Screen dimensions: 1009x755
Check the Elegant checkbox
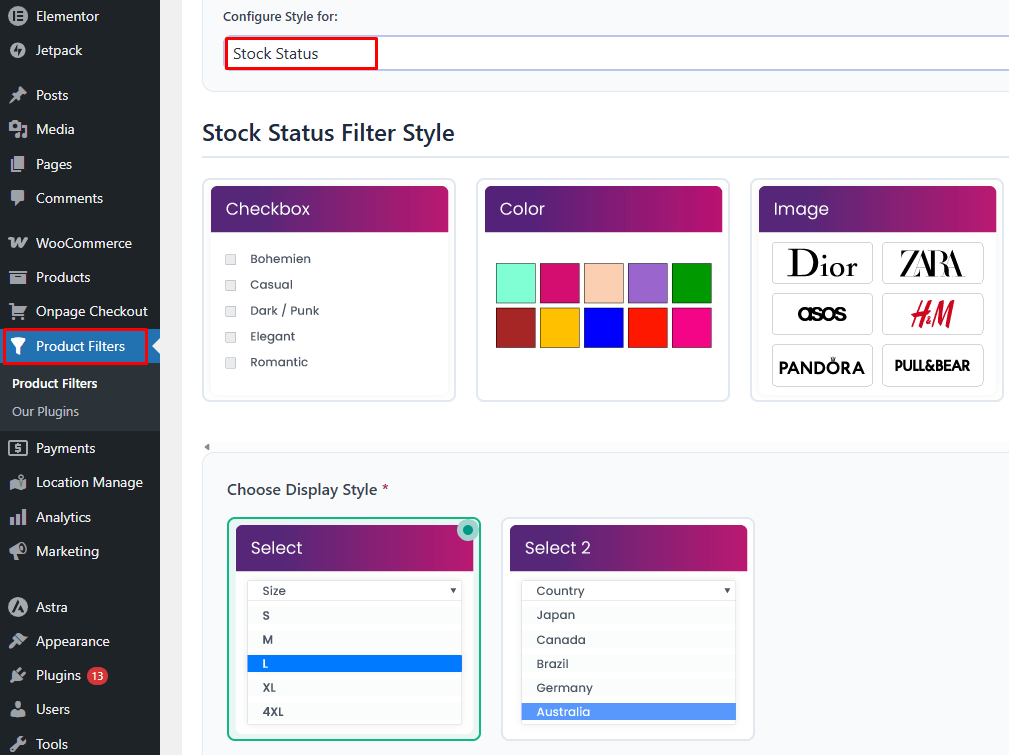pos(230,336)
